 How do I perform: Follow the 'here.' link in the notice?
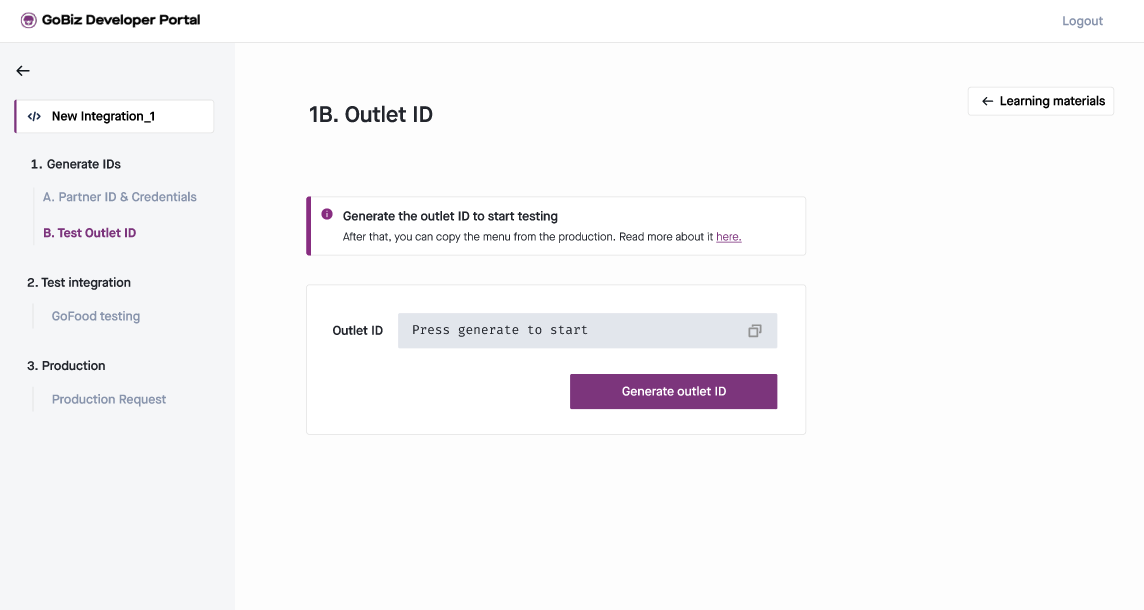point(728,236)
